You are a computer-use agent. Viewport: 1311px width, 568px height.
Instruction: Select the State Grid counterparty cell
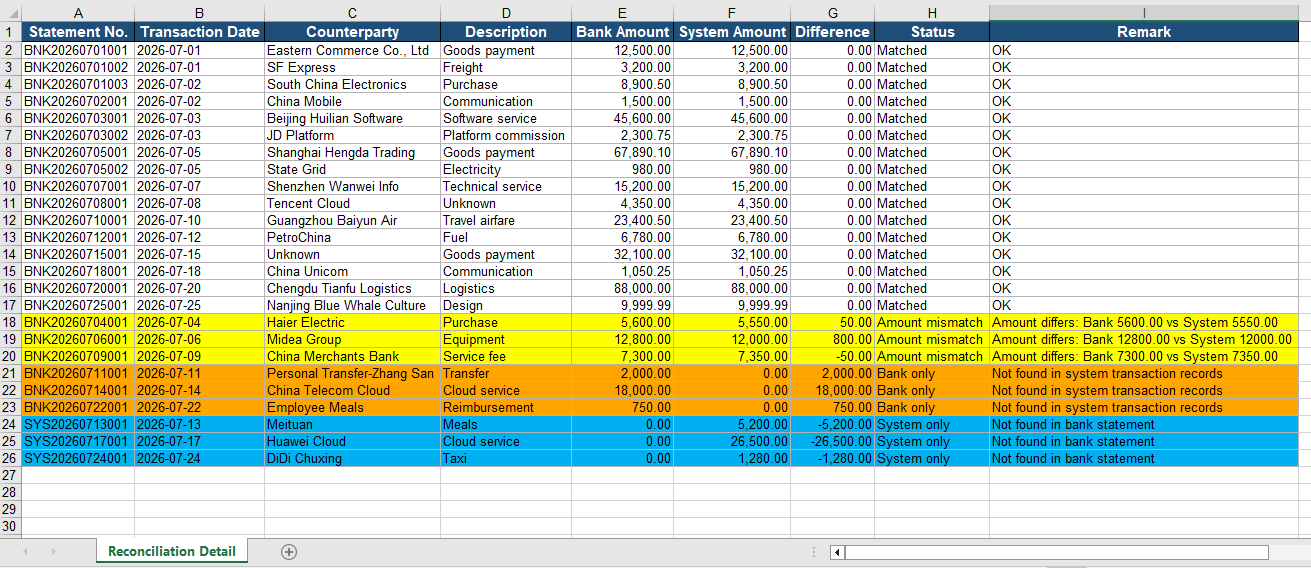coord(352,169)
